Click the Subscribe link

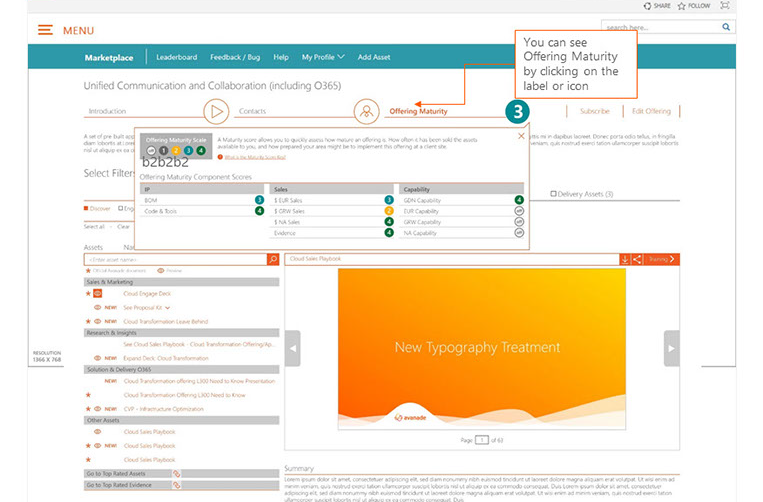point(594,111)
